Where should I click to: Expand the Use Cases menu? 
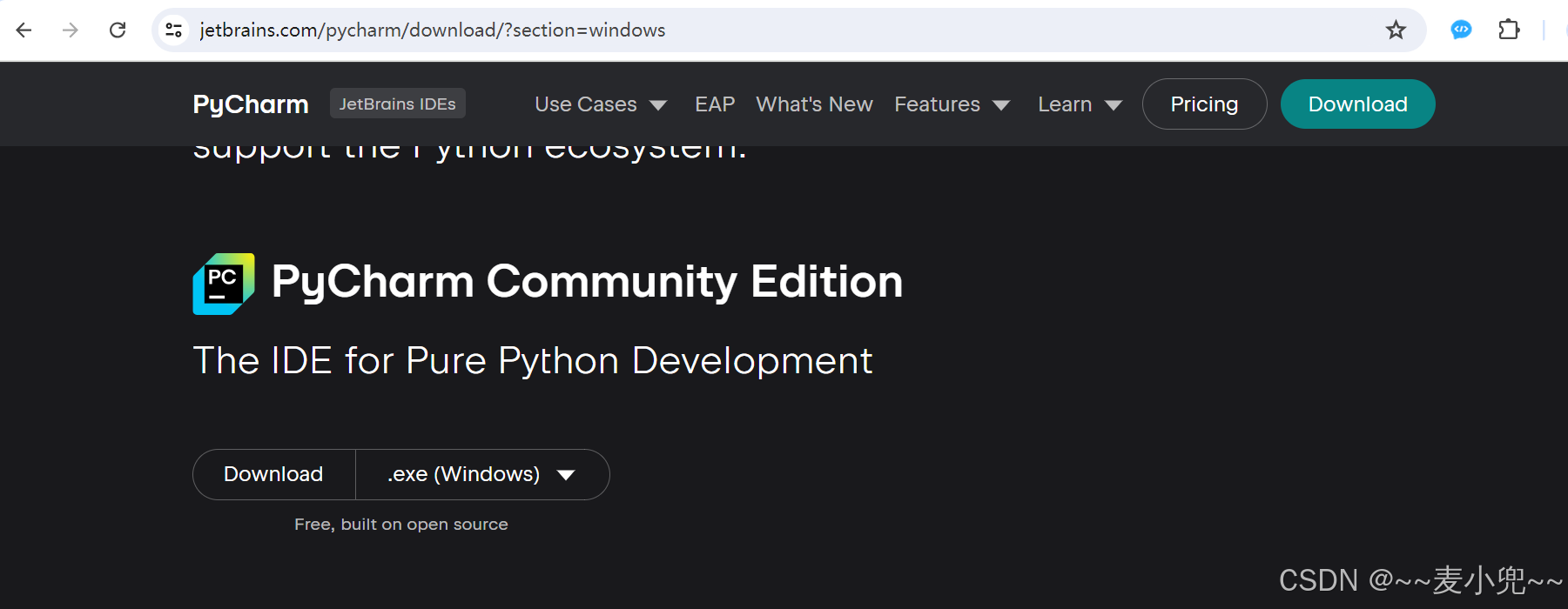(601, 104)
